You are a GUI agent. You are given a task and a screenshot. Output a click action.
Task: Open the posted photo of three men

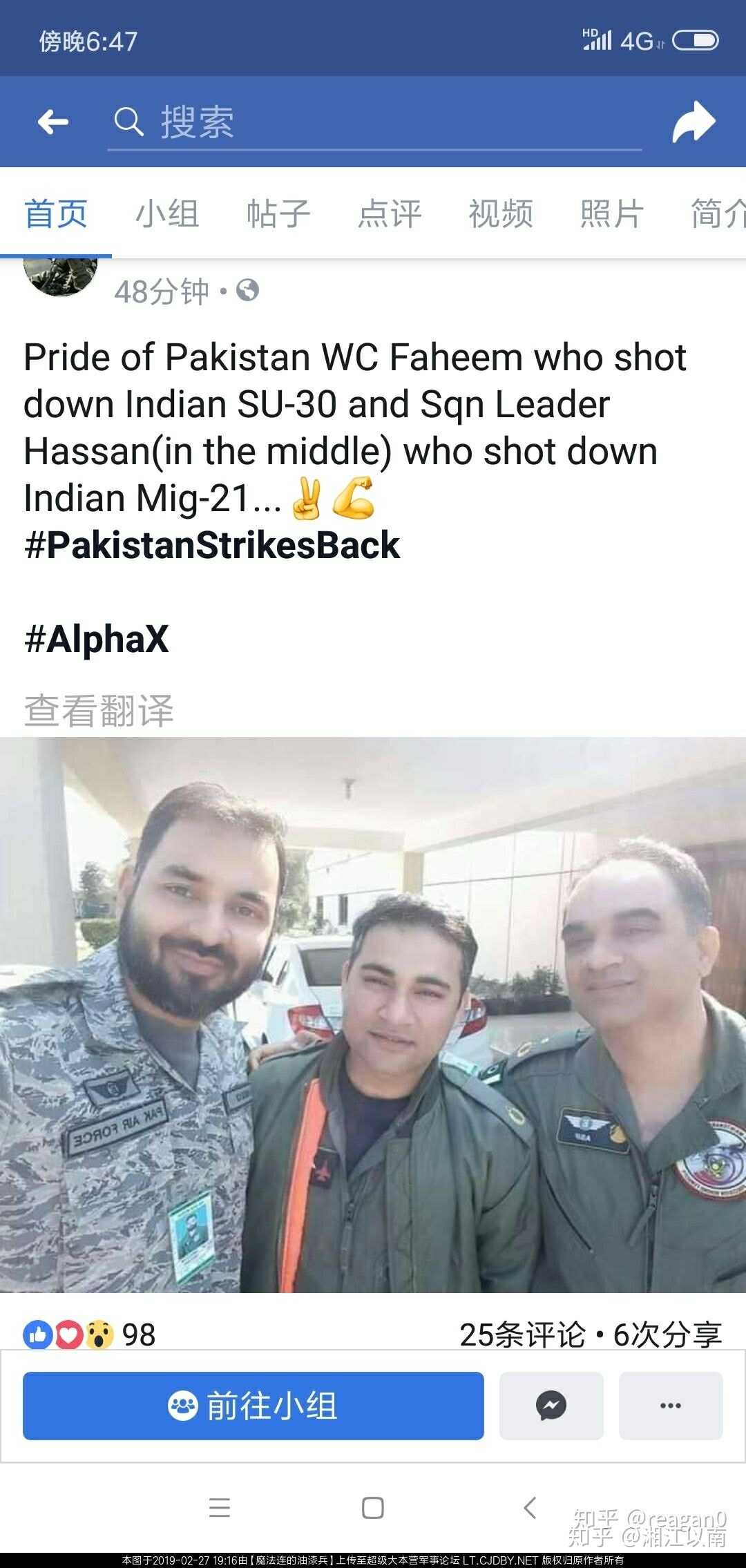373,1015
